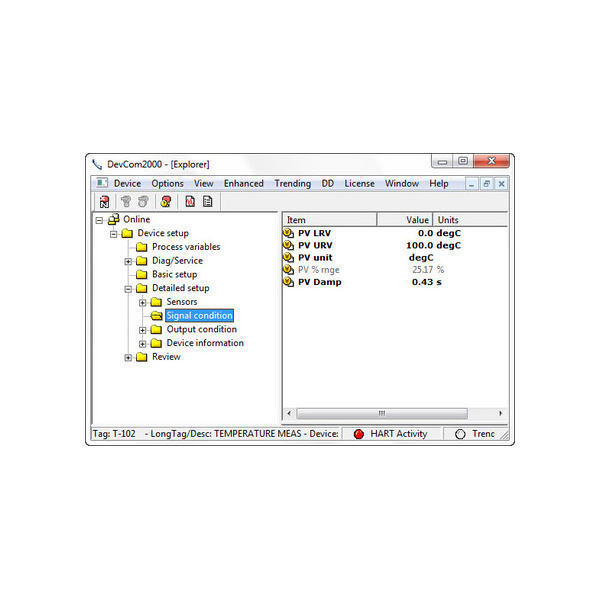Click the Detailed setup folder icon
This screenshot has height=600, width=600.
[142, 288]
